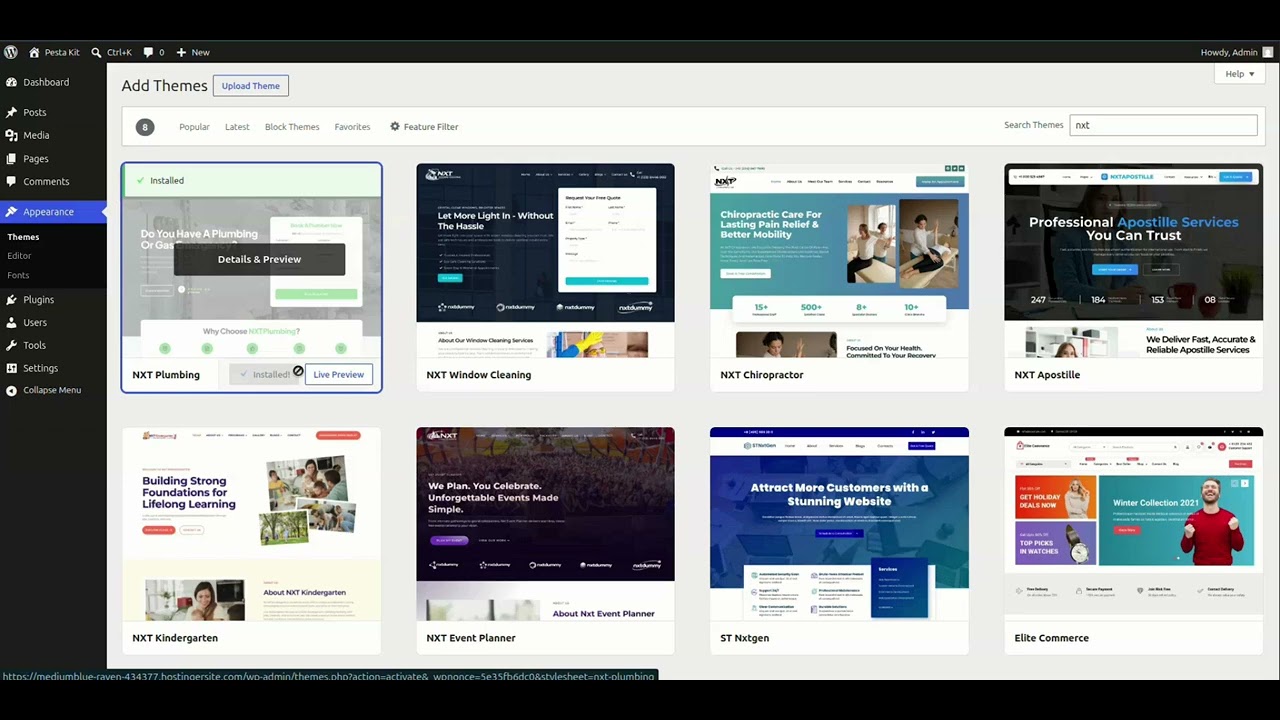This screenshot has width=1280, height=720.
Task: Click the Pages icon in the sidebar
Action: 11,158
